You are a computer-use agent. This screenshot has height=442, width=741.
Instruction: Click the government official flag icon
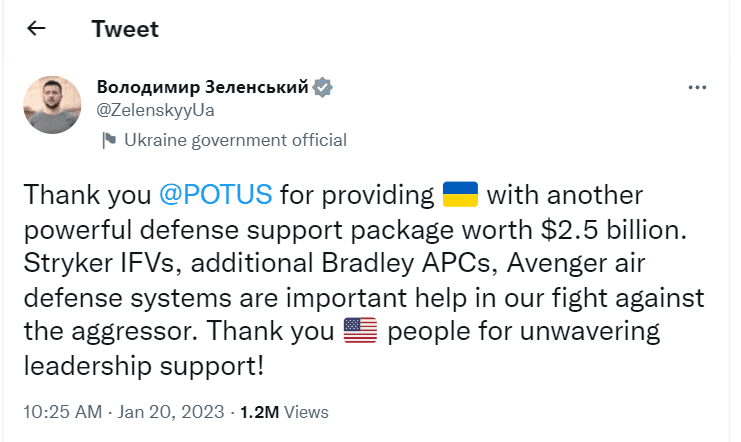108,140
